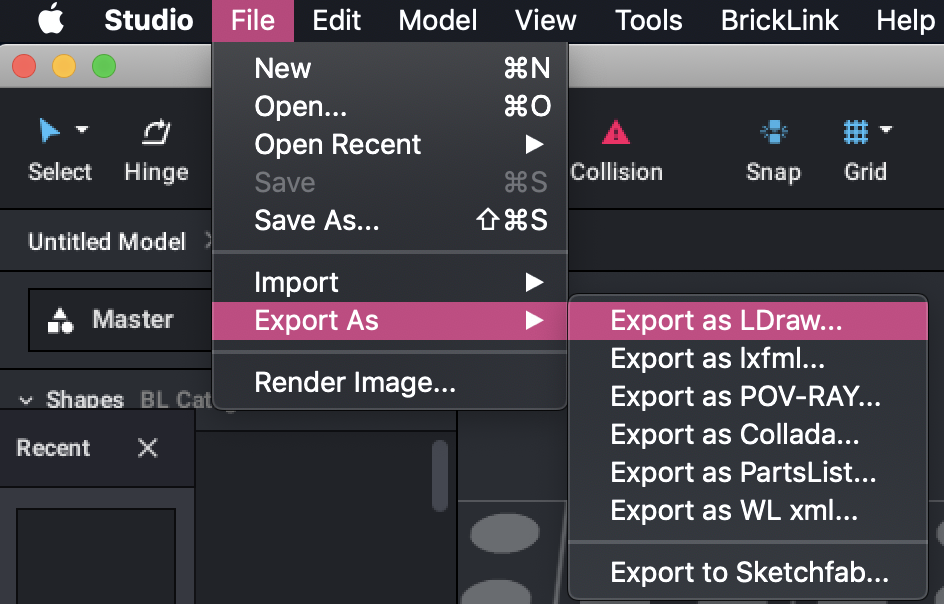Choose Export as PartsList option
The image size is (944, 604).
743,472
